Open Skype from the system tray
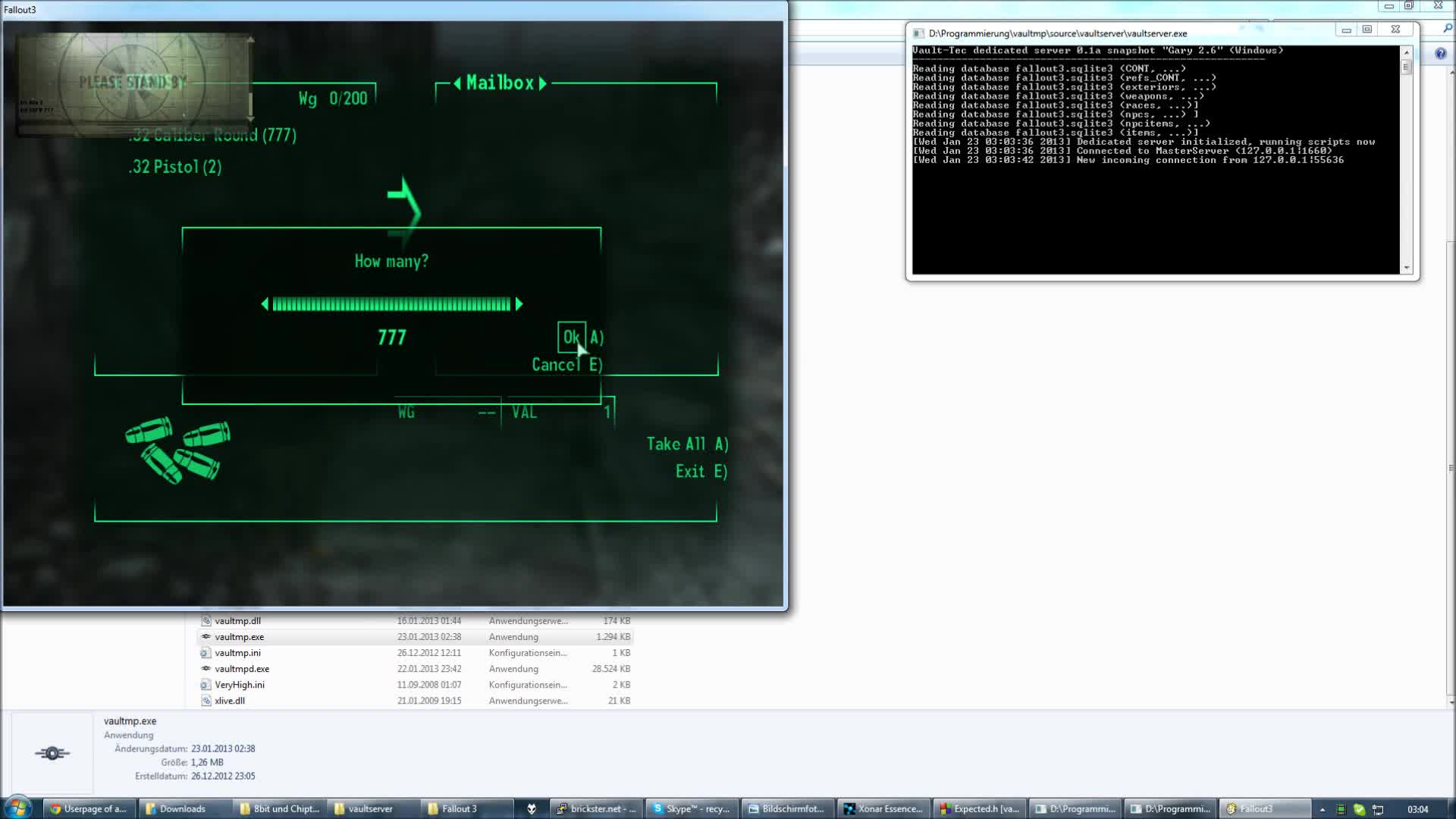The height and width of the screenshot is (819, 1456). tap(1359, 809)
